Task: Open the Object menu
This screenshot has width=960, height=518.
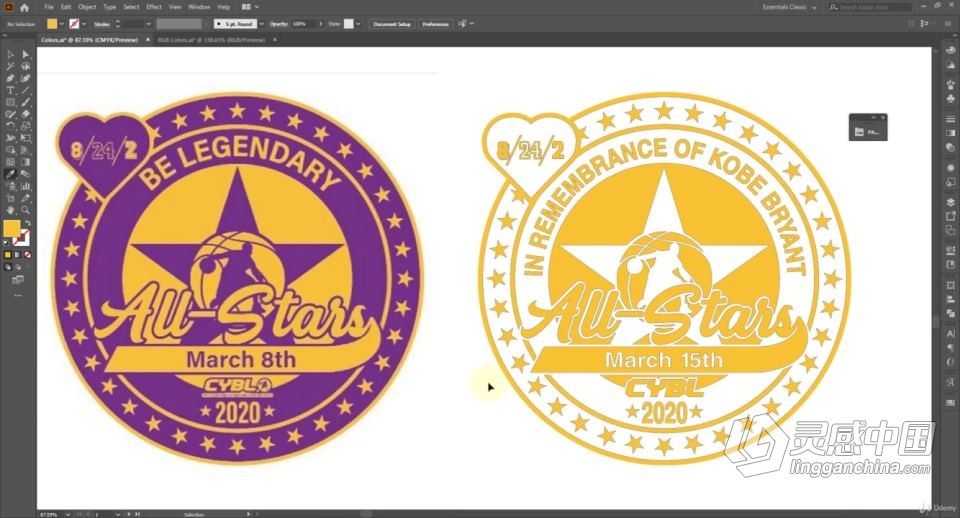Action: pos(87,7)
